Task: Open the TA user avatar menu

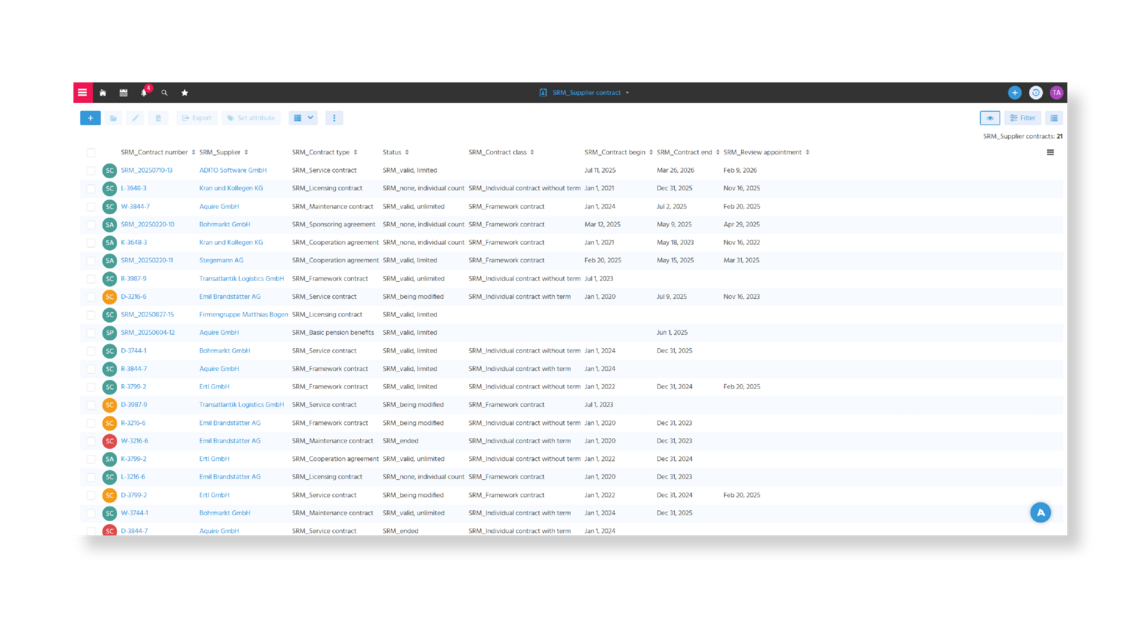Action: coord(1055,91)
